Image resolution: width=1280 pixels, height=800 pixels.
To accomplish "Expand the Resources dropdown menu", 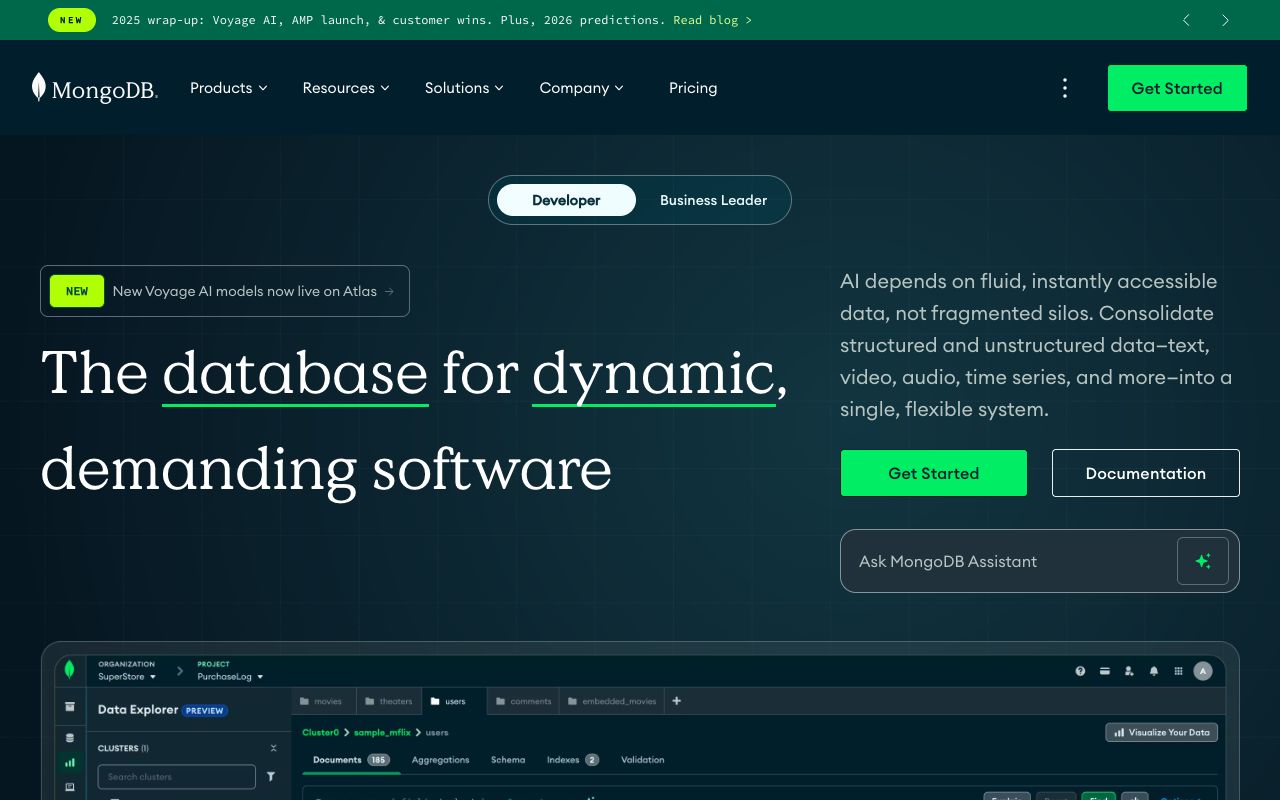I will click(346, 88).
